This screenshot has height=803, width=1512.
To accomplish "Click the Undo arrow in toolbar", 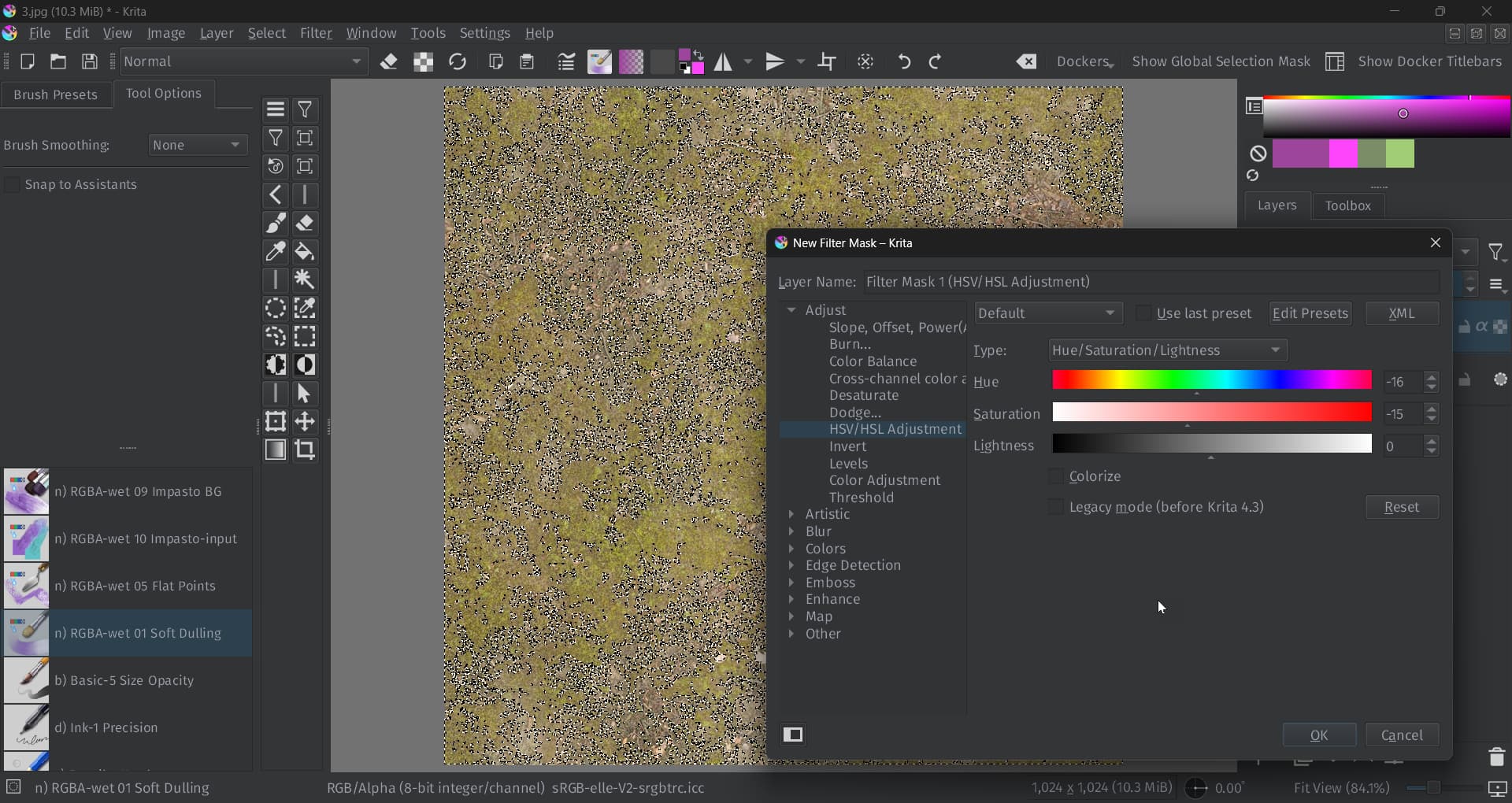I will [x=904, y=62].
